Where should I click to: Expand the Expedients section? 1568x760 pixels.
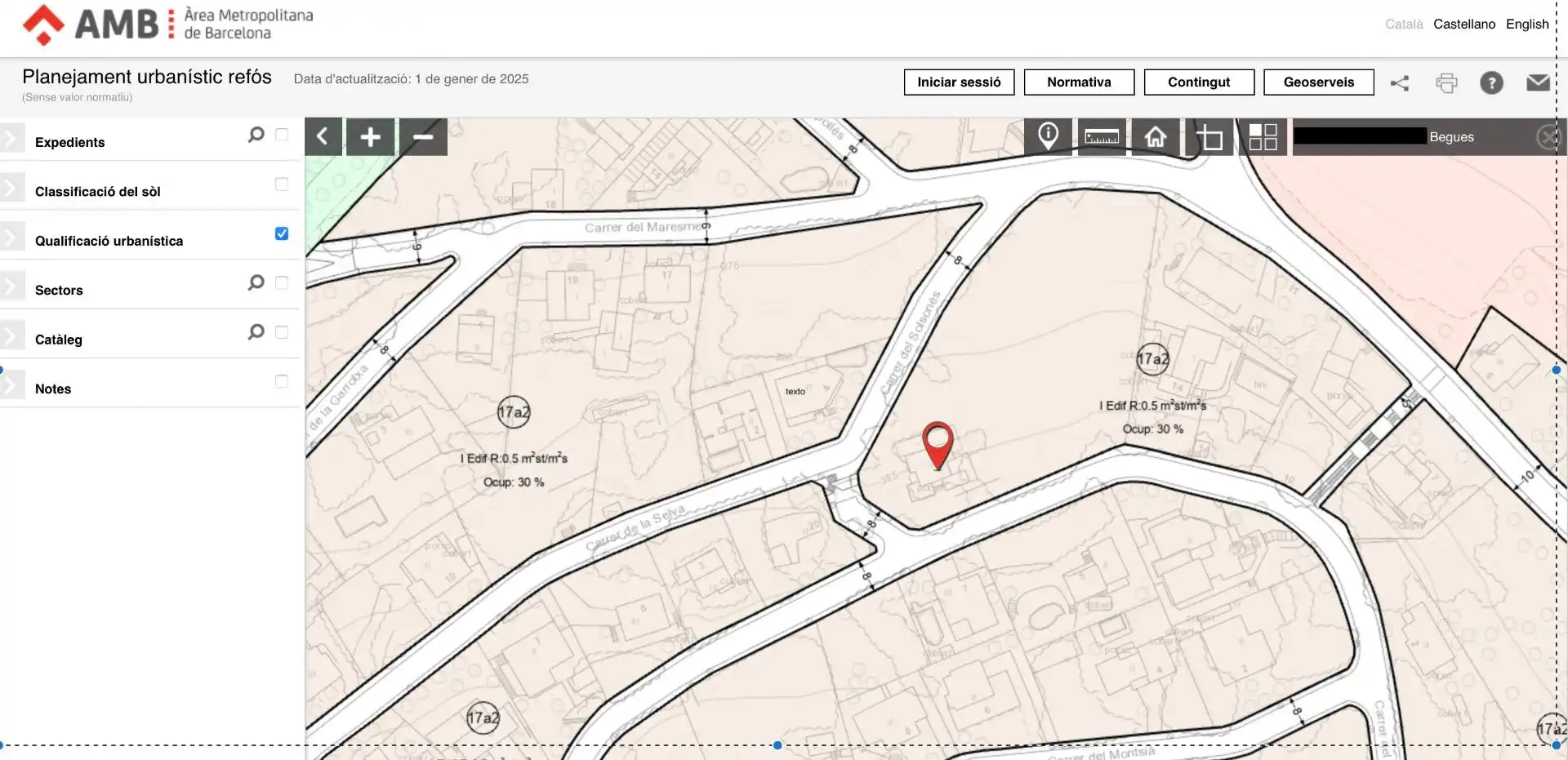tap(12, 139)
